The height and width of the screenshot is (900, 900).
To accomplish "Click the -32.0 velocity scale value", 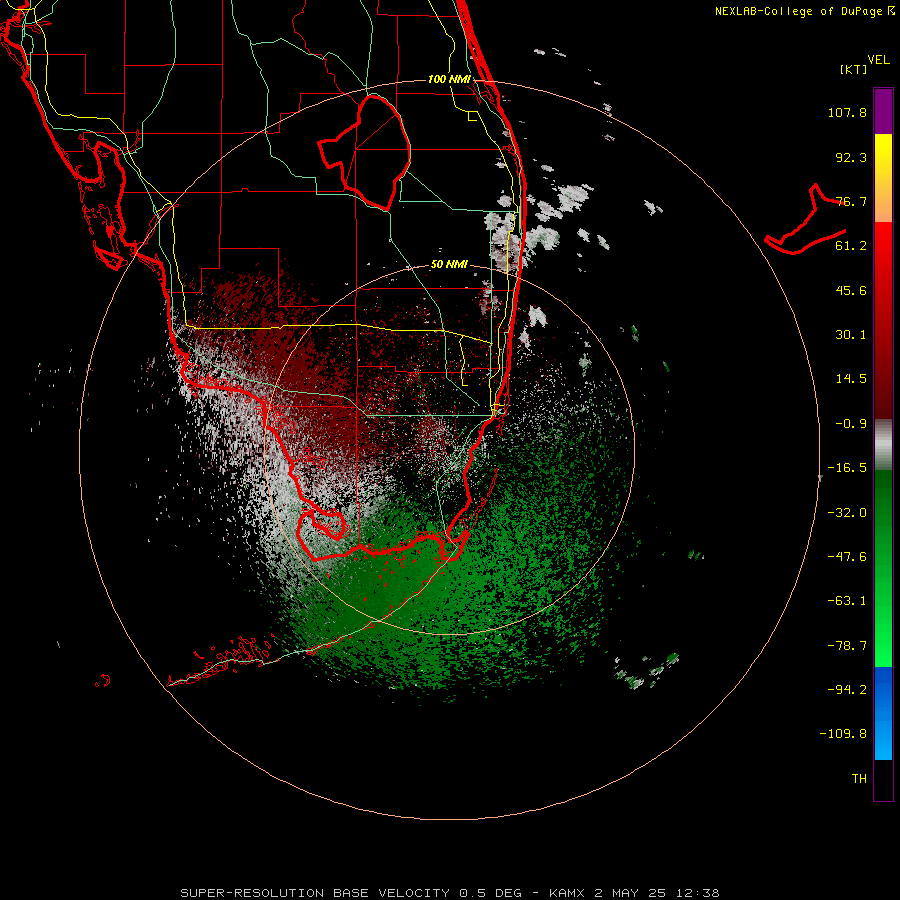I will (x=847, y=513).
